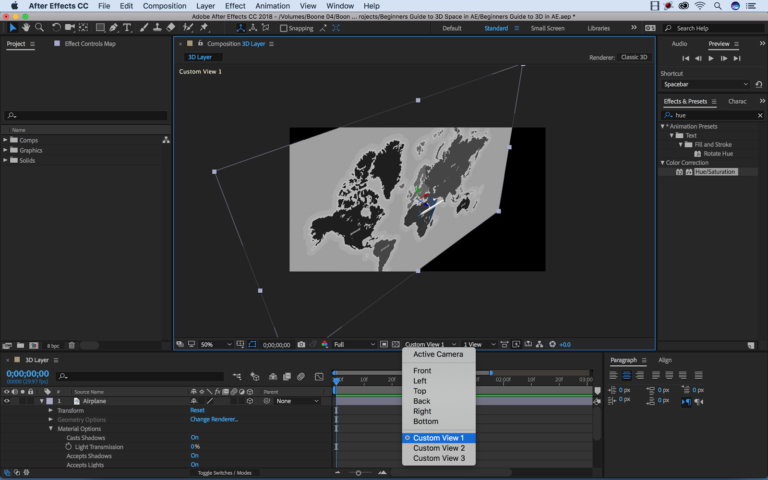Open composition mini-flowchart in the timeline
The image size is (768, 480).
pos(238,377)
